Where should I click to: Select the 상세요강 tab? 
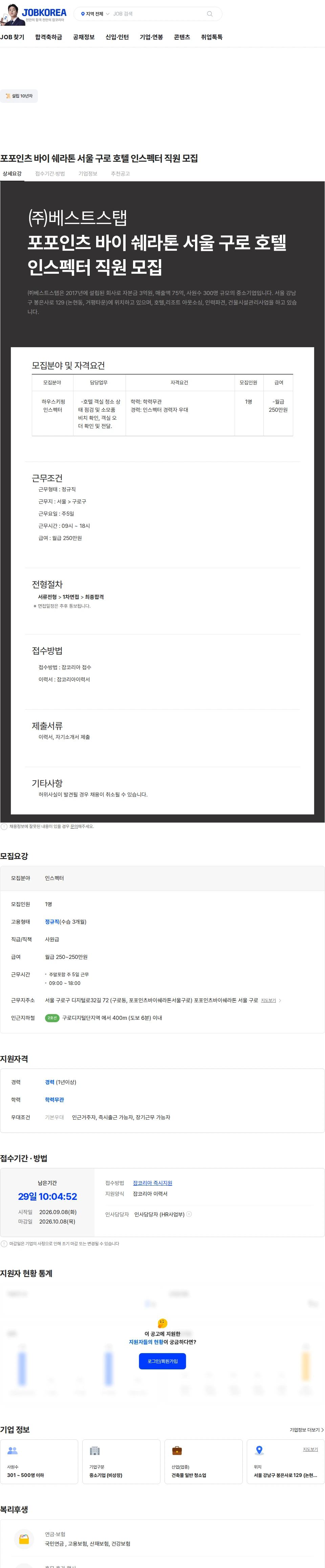[12, 174]
